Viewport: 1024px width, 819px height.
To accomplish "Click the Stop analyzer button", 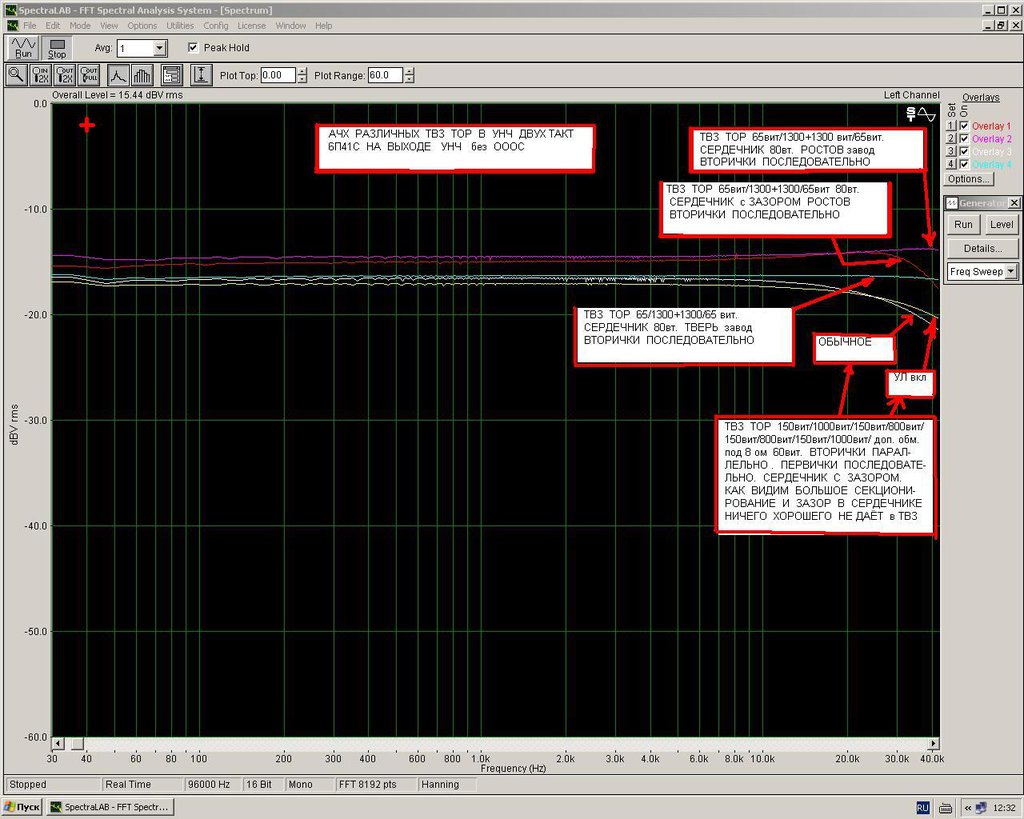I will point(57,48).
